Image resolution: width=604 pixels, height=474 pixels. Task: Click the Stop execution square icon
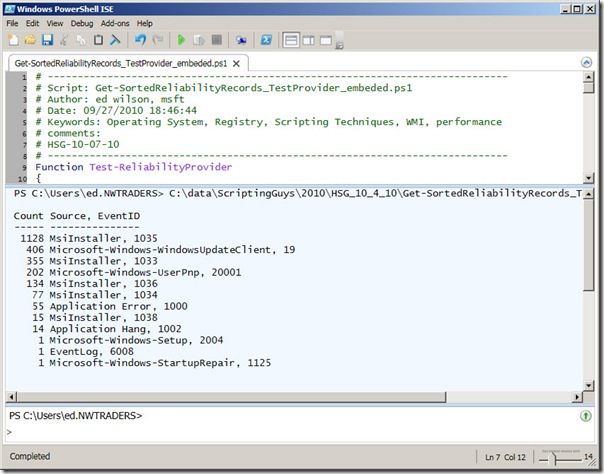tap(217, 40)
